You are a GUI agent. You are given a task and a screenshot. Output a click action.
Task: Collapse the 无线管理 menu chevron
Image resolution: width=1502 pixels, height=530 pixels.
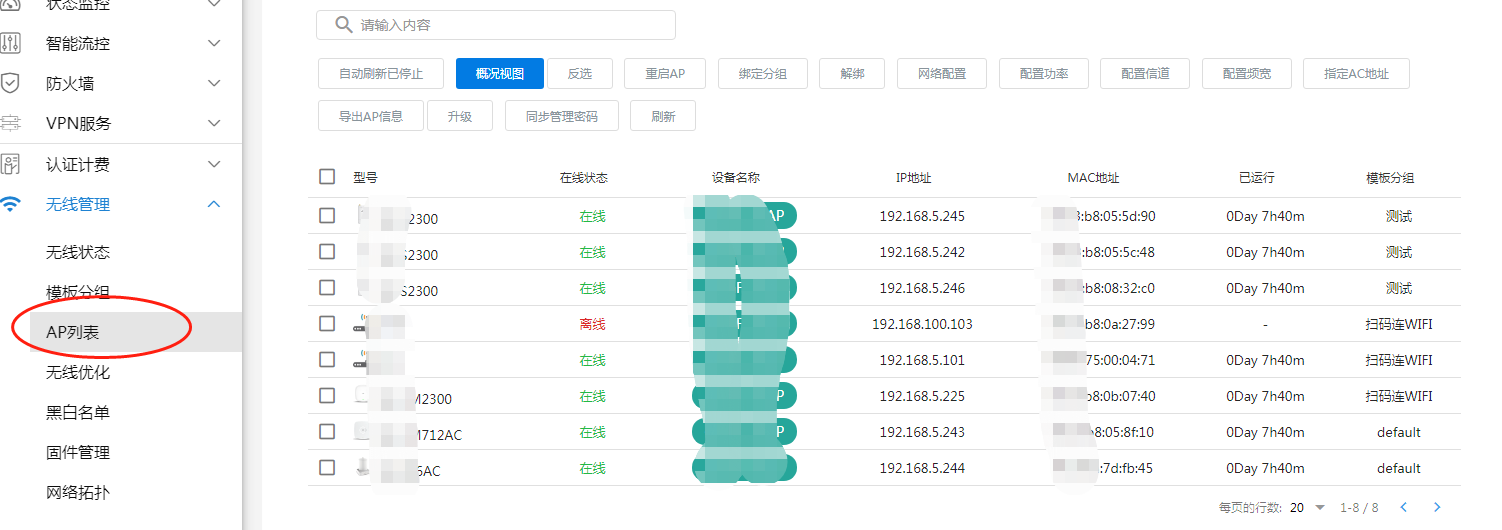[x=213, y=204]
